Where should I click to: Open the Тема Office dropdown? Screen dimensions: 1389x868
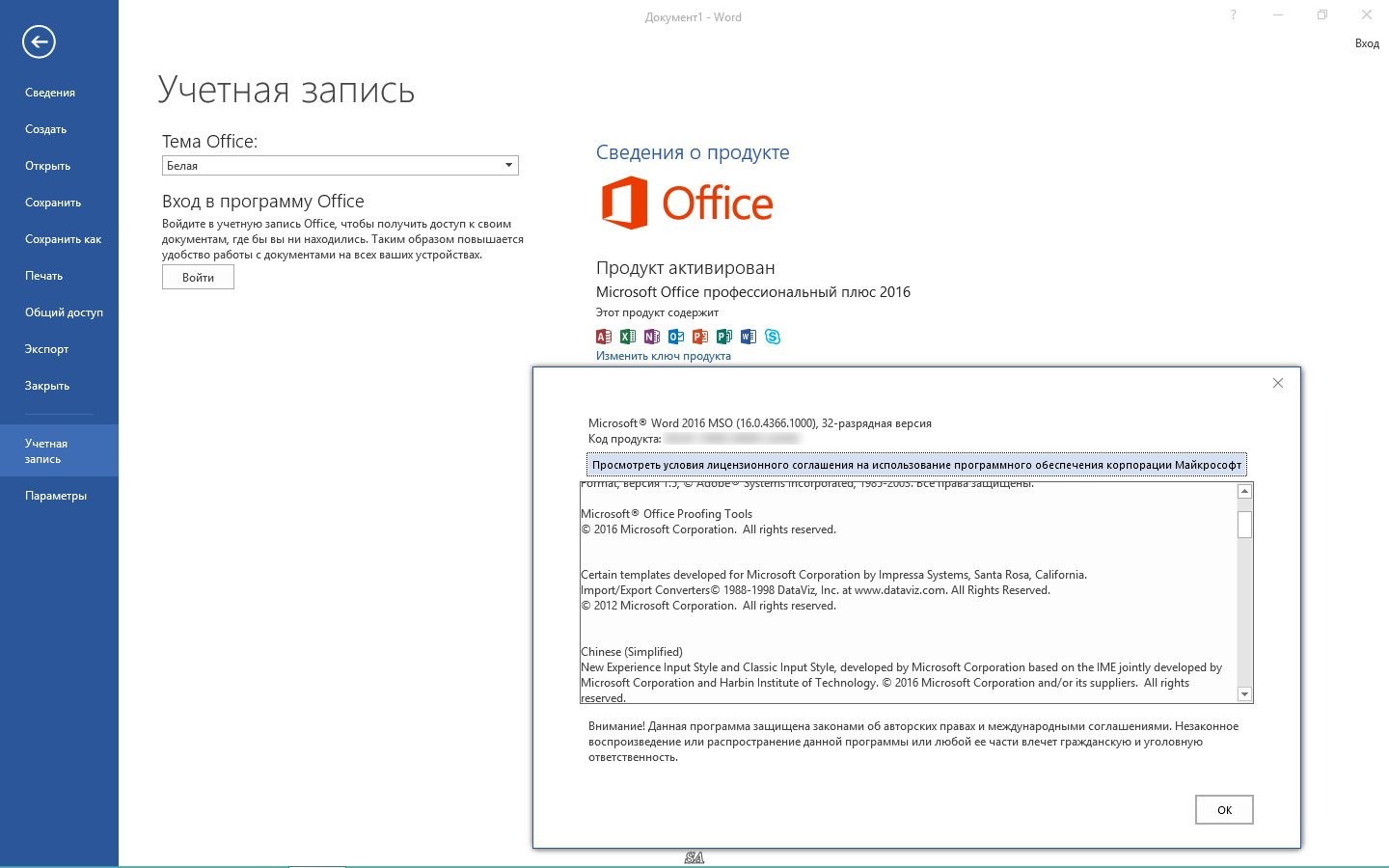pyautogui.click(x=340, y=166)
